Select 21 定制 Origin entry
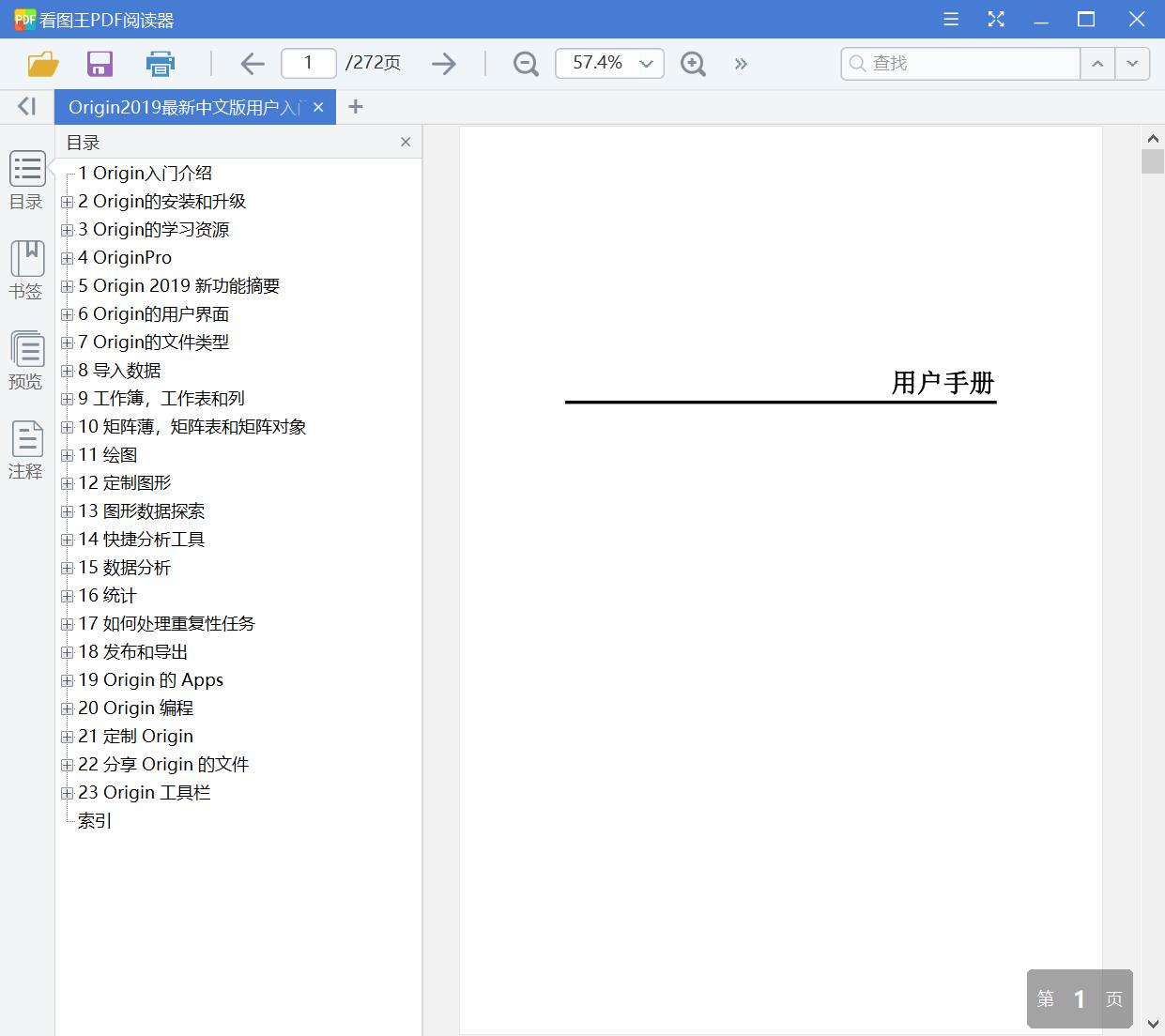 pos(136,736)
